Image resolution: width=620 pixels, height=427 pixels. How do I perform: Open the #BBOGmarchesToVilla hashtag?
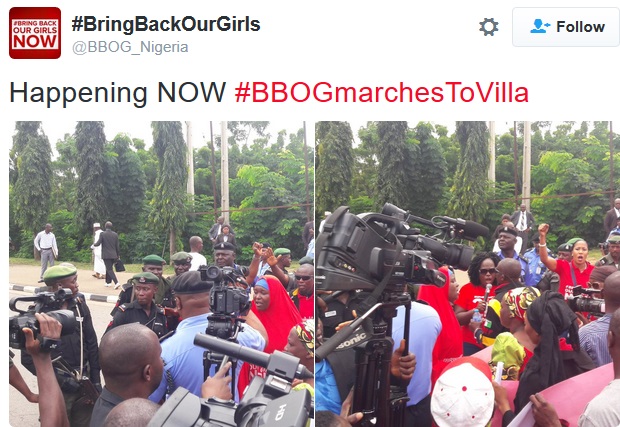point(382,93)
